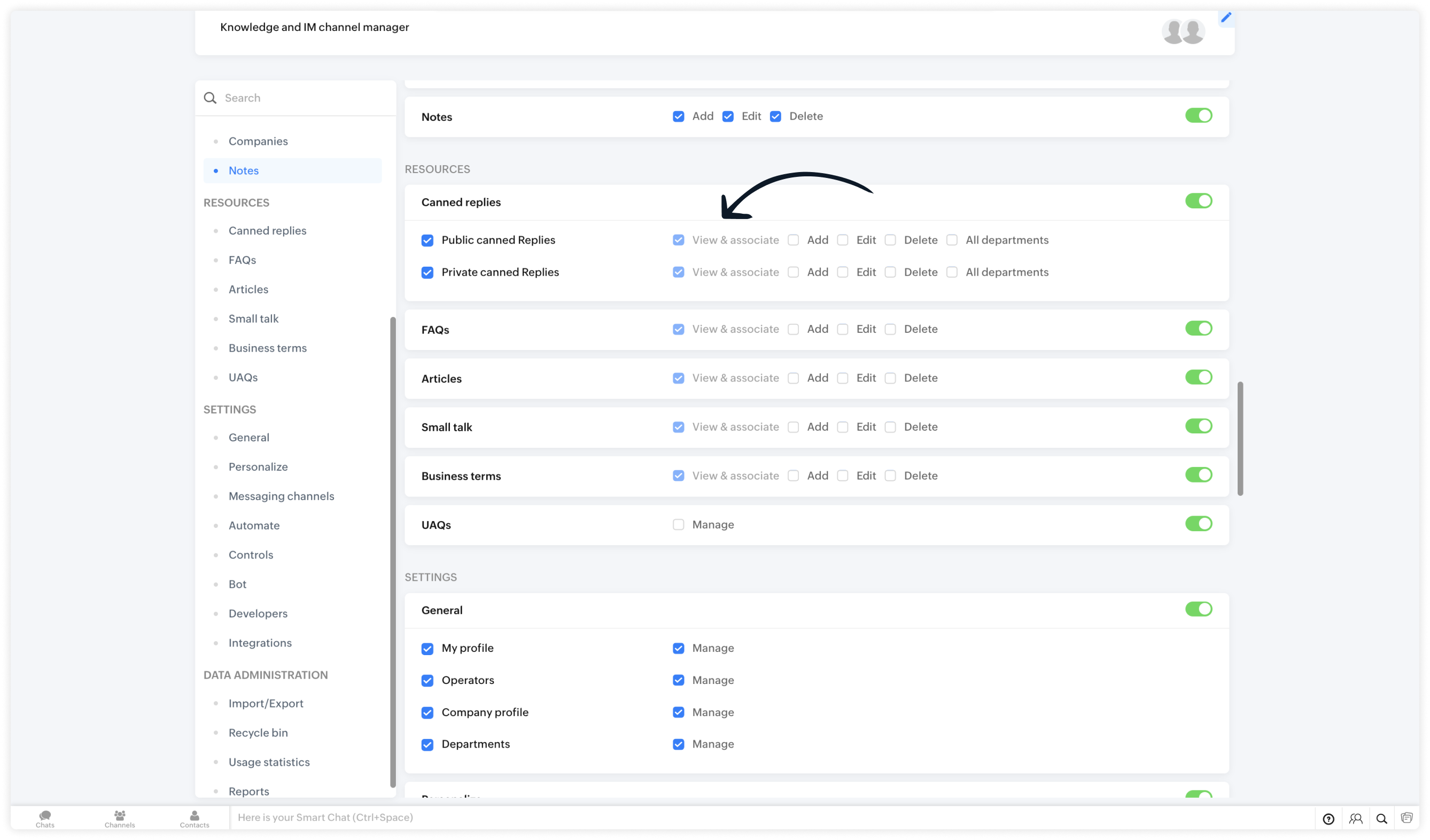Viewport: 1430px width, 840px height.
Task: Open the Channels icon in bottom bar
Action: (119, 818)
